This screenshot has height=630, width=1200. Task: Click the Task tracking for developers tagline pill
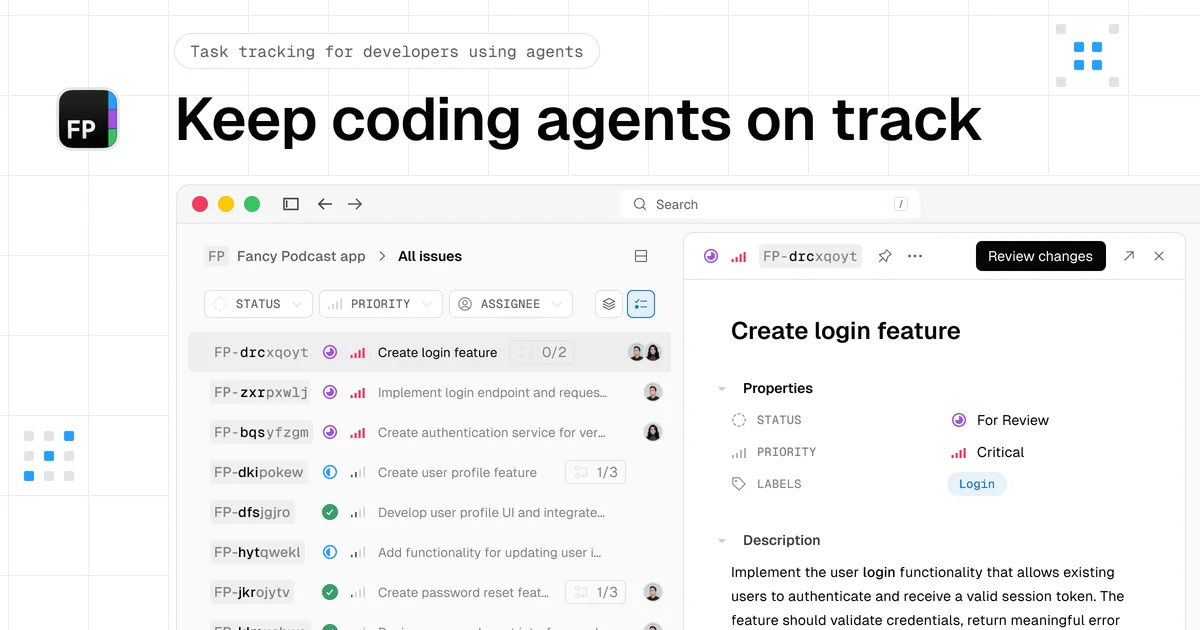click(x=387, y=52)
